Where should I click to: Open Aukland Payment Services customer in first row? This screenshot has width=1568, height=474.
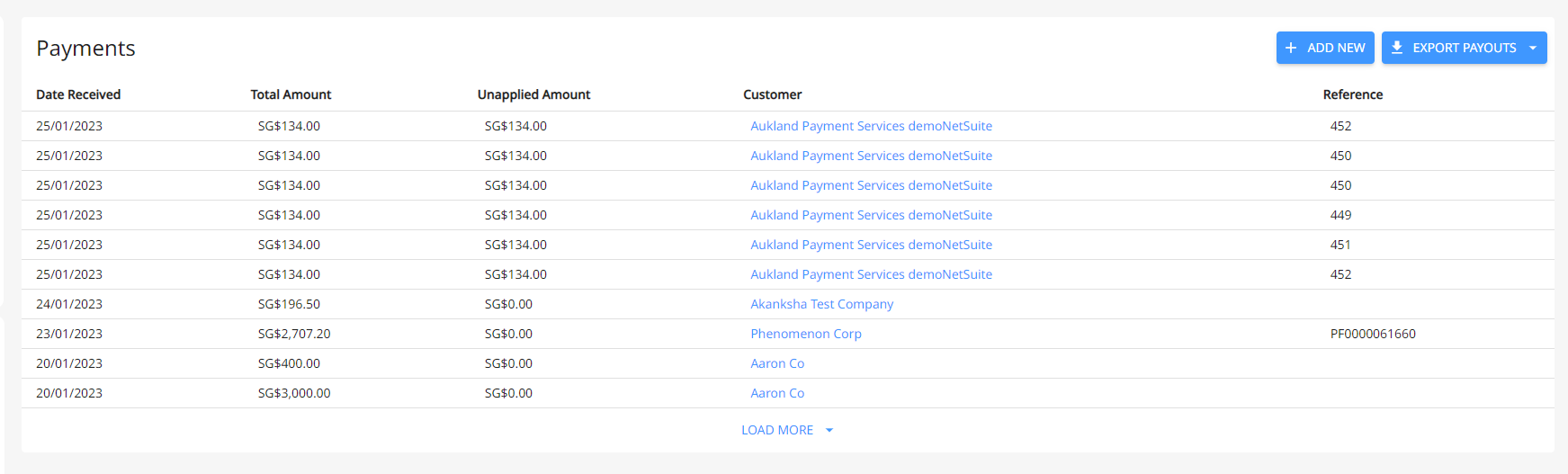[871, 126]
